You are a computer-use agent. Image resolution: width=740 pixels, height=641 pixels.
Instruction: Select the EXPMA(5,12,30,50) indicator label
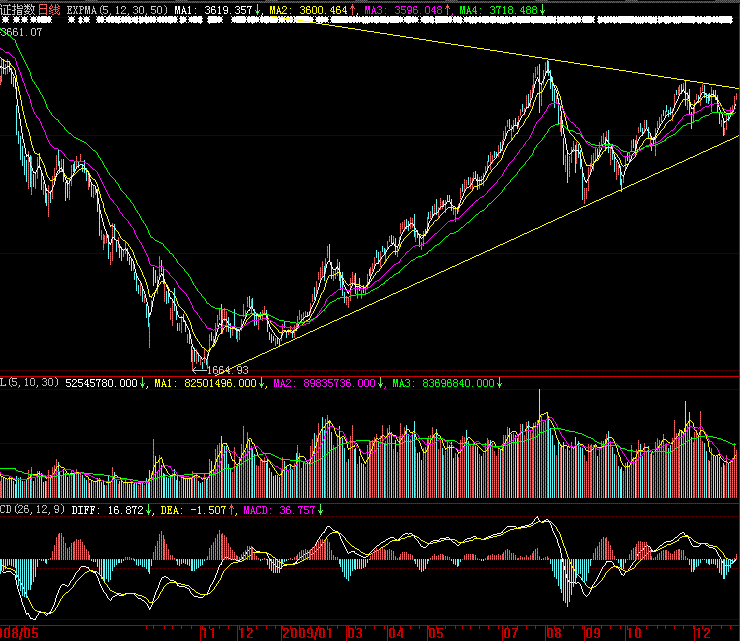point(117,10)
